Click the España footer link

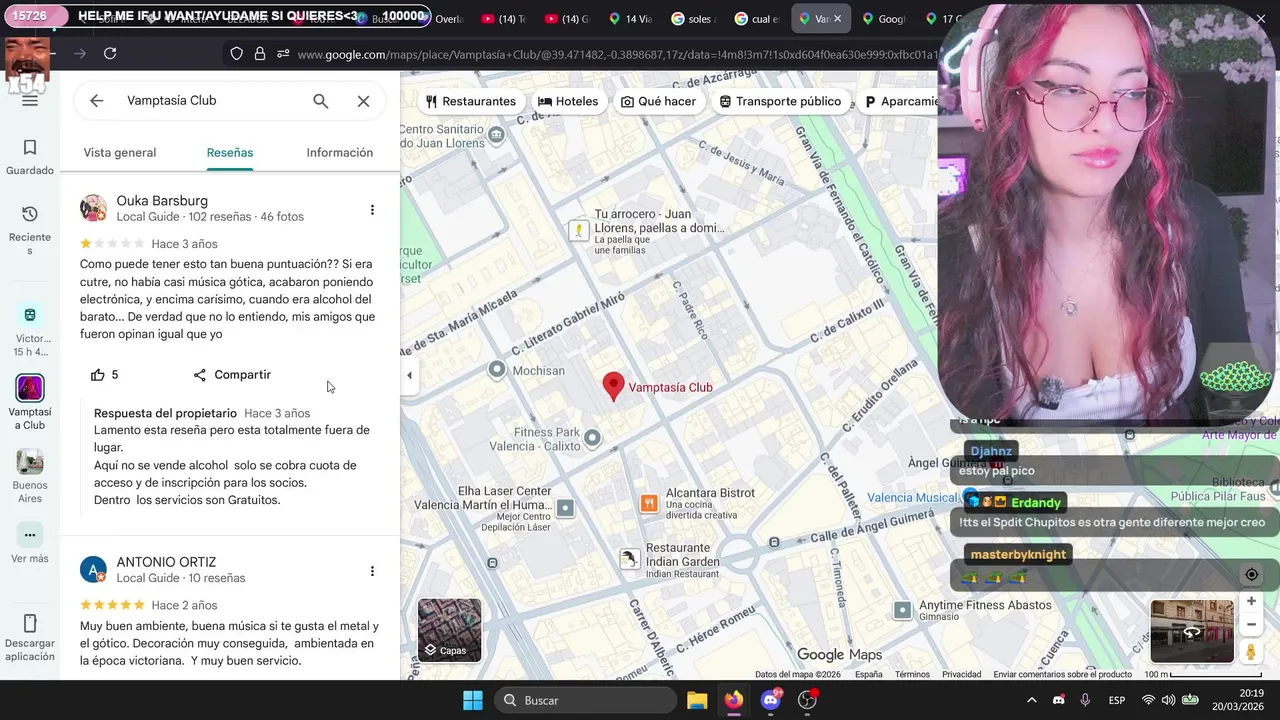868,675
